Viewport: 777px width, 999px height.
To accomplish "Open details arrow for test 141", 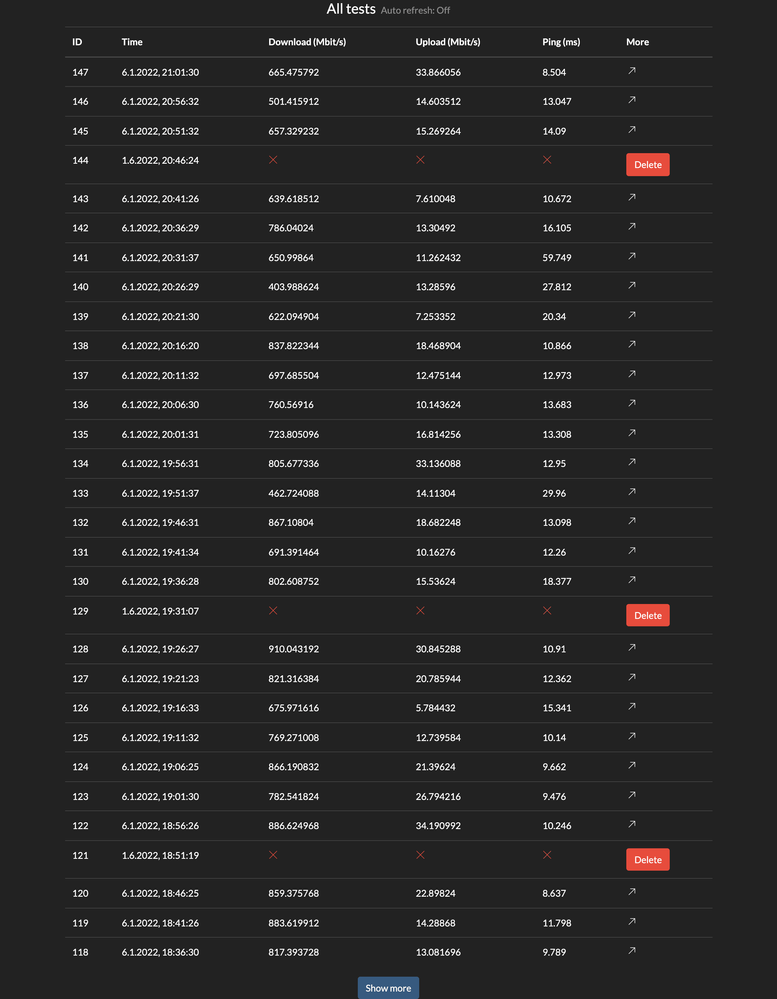I will pos(632,257).
